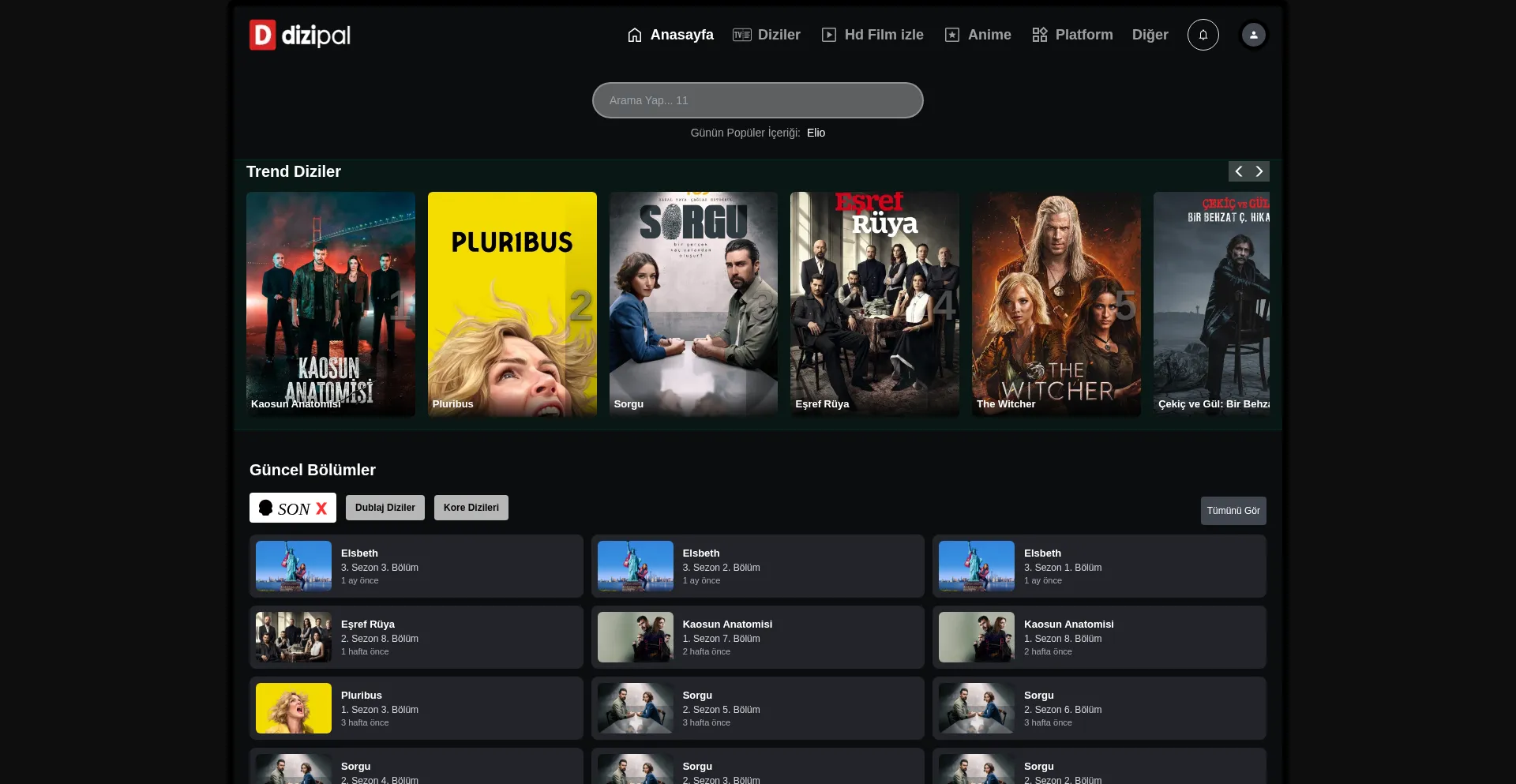Click the Anime star icon
This screenshot has width=1516, height=784.
point(952,35)
